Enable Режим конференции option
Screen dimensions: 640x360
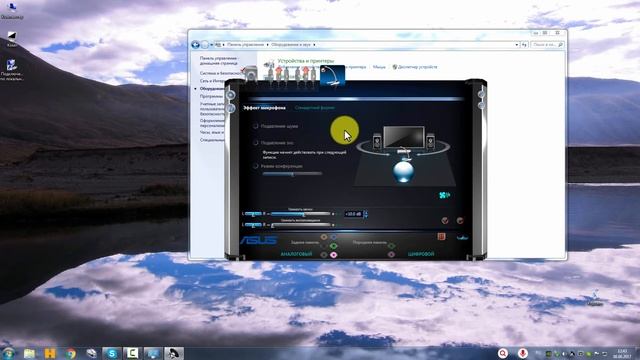point(256,166)
